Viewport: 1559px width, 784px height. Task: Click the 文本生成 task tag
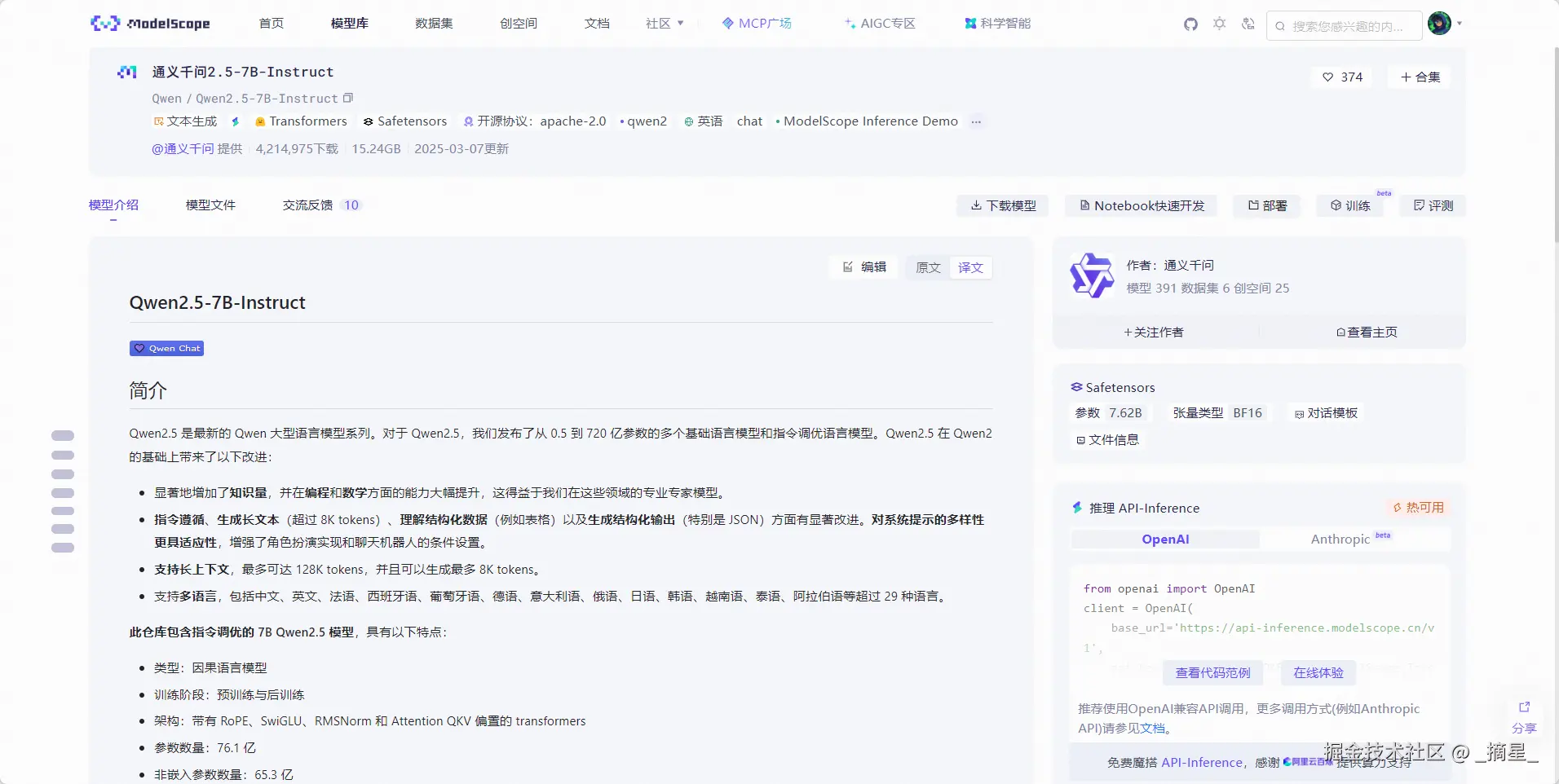coord(185,121)
